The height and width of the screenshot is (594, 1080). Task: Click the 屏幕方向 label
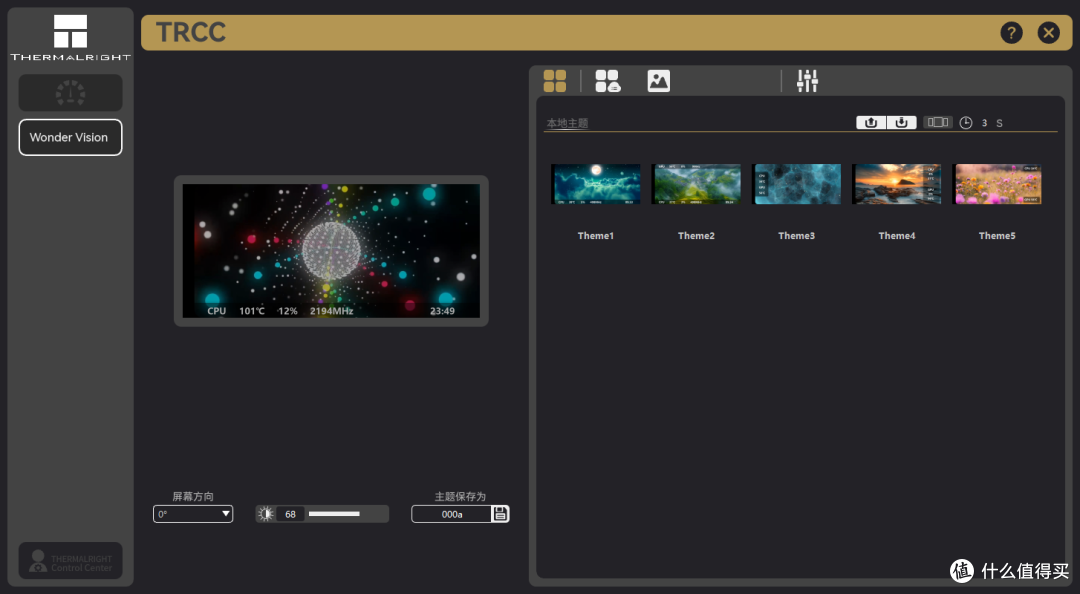pos(193,496)
